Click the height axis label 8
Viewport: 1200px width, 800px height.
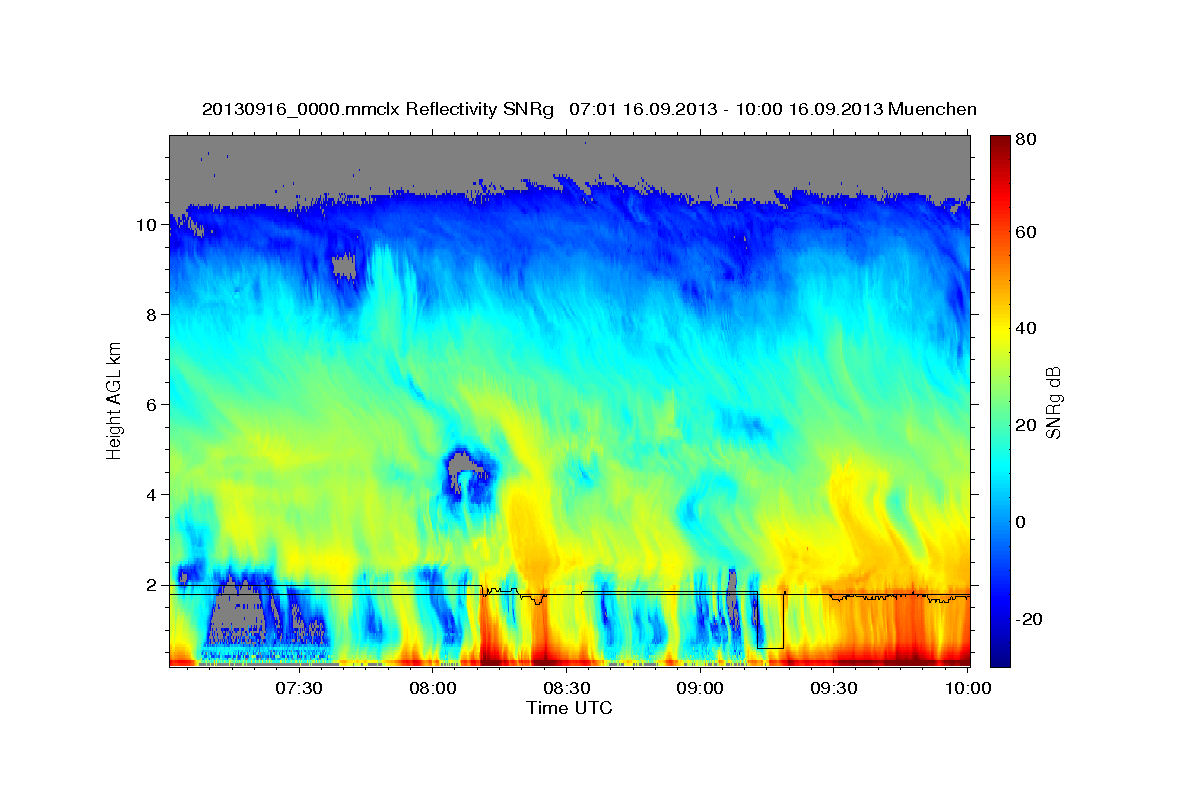tap(153, 315)
